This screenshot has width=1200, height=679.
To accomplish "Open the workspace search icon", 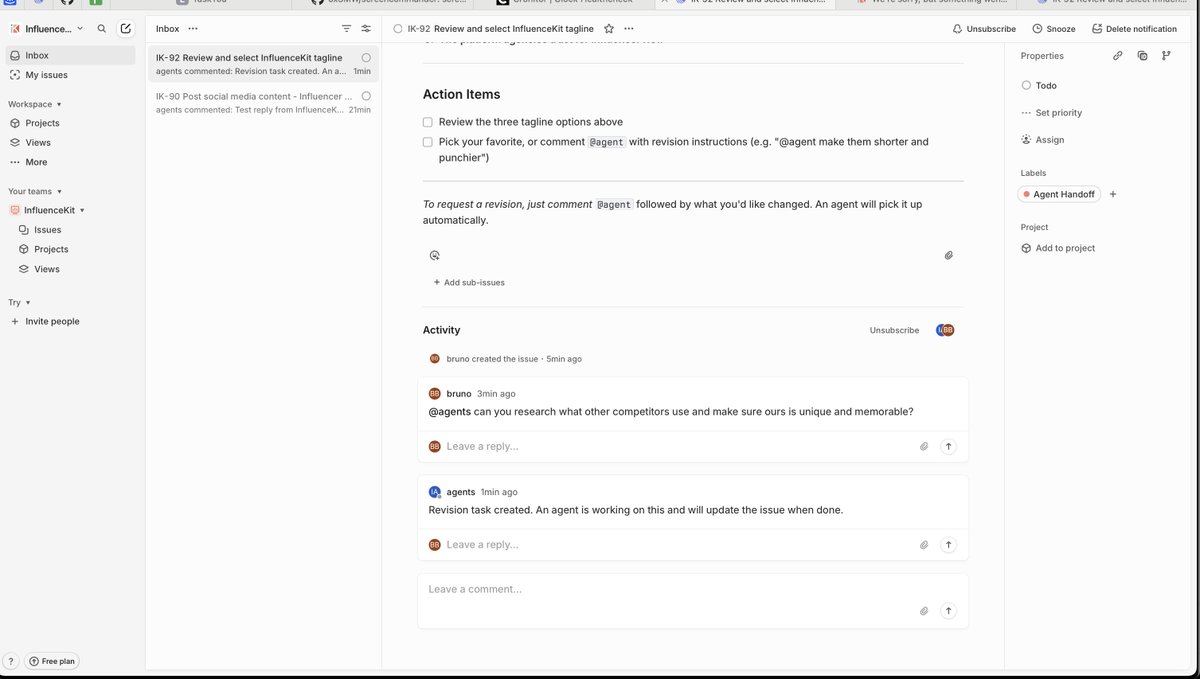I will tap(101, 29).
